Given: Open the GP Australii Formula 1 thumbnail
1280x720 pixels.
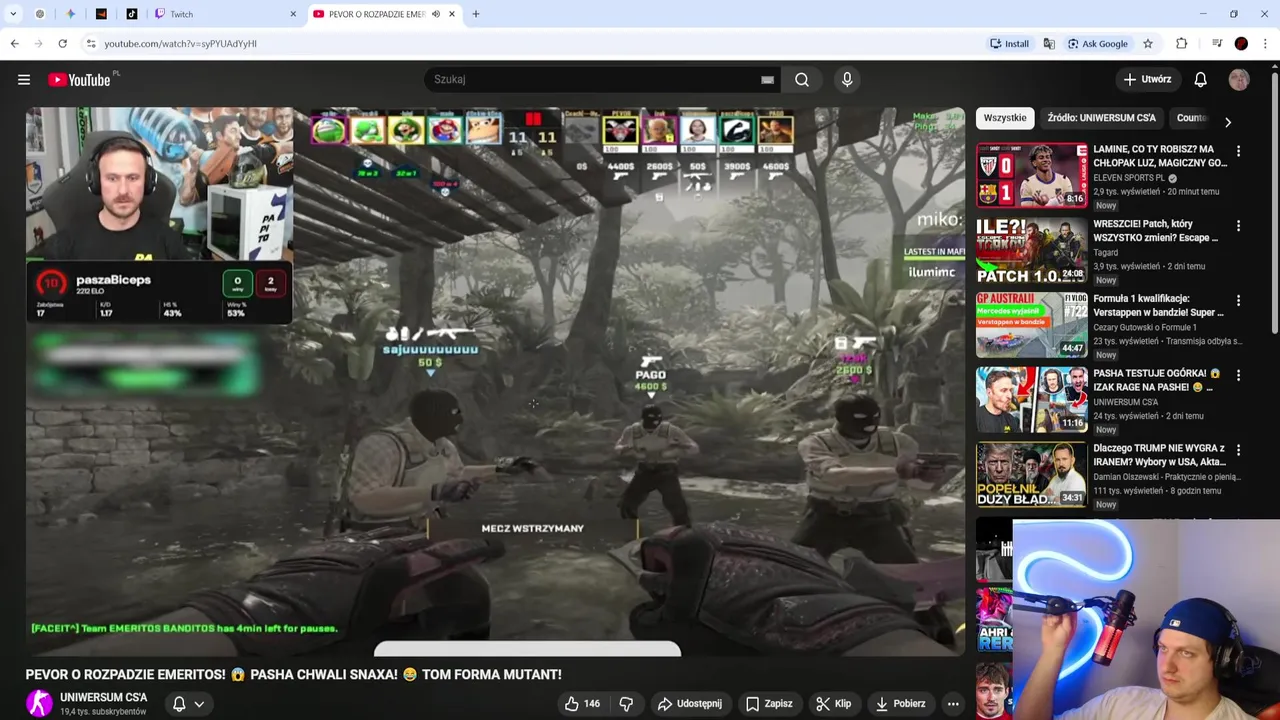Looking at the screenshot, I should (x=1031, y=325).
